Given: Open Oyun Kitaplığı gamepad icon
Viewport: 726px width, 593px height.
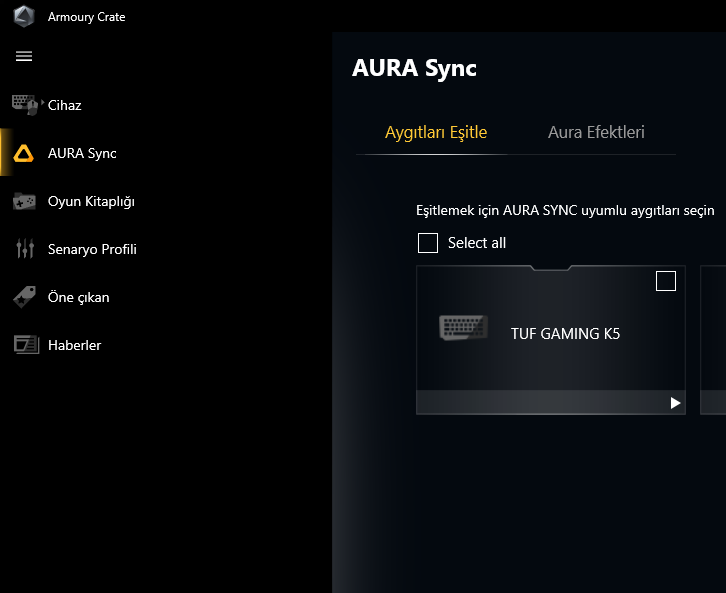Looking at the screenshot, I should pyautogui.click(x=24, y=201).
